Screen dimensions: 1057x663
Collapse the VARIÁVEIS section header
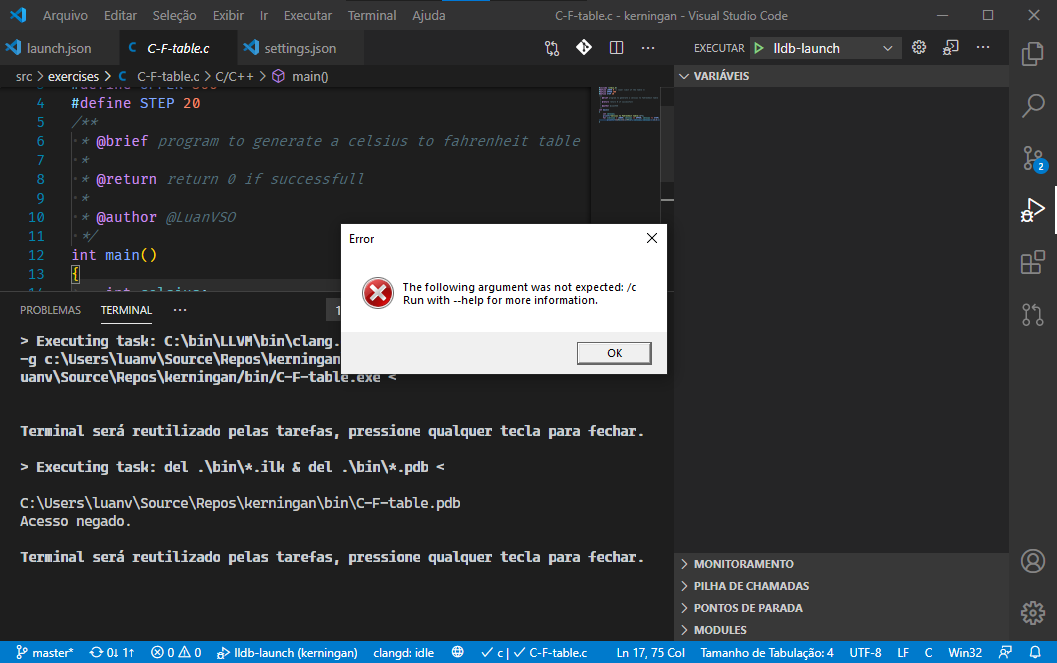[724, 75]
